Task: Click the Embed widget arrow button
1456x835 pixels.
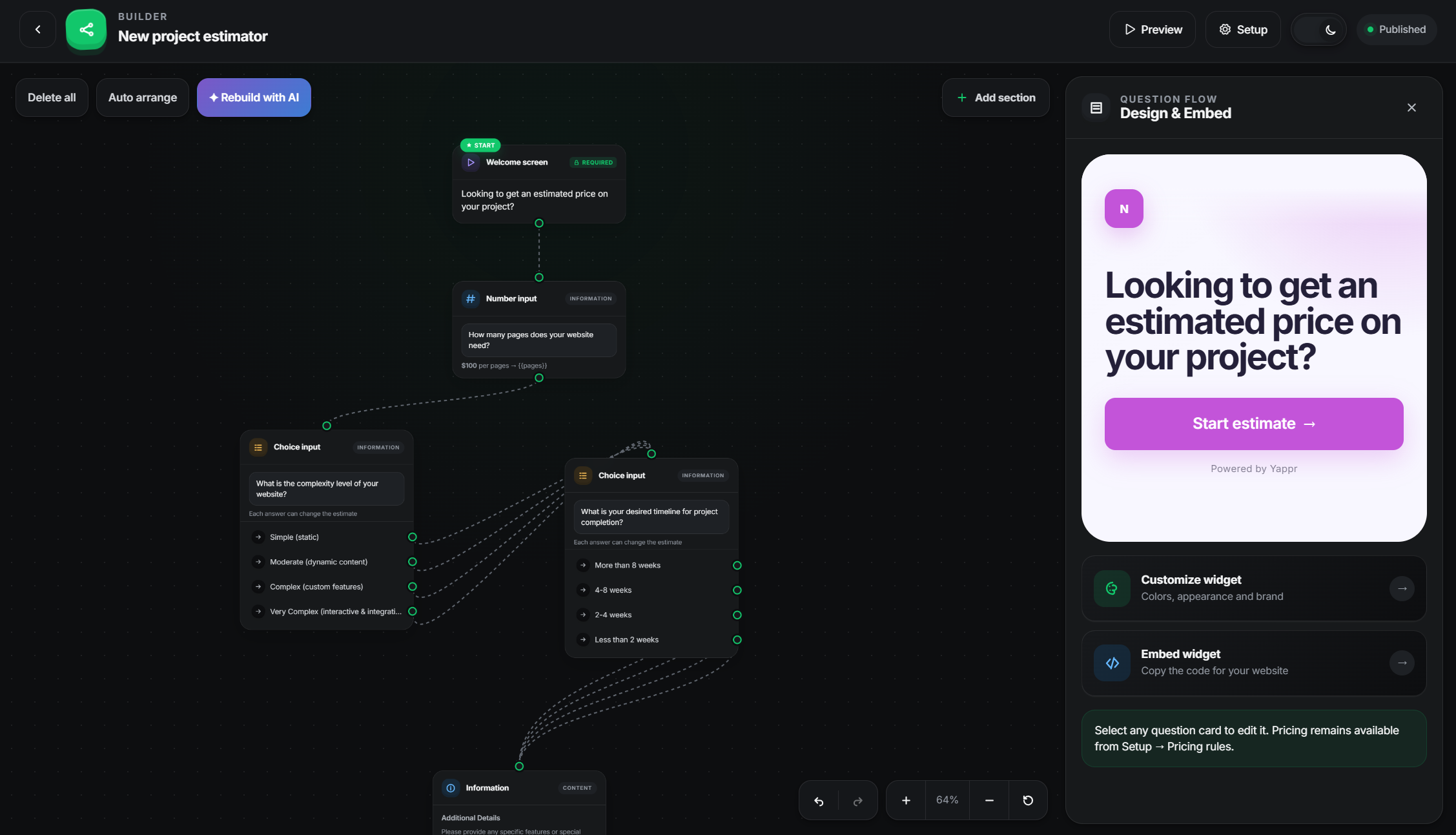Action: pyautogui.click(x=1402, y=663)
